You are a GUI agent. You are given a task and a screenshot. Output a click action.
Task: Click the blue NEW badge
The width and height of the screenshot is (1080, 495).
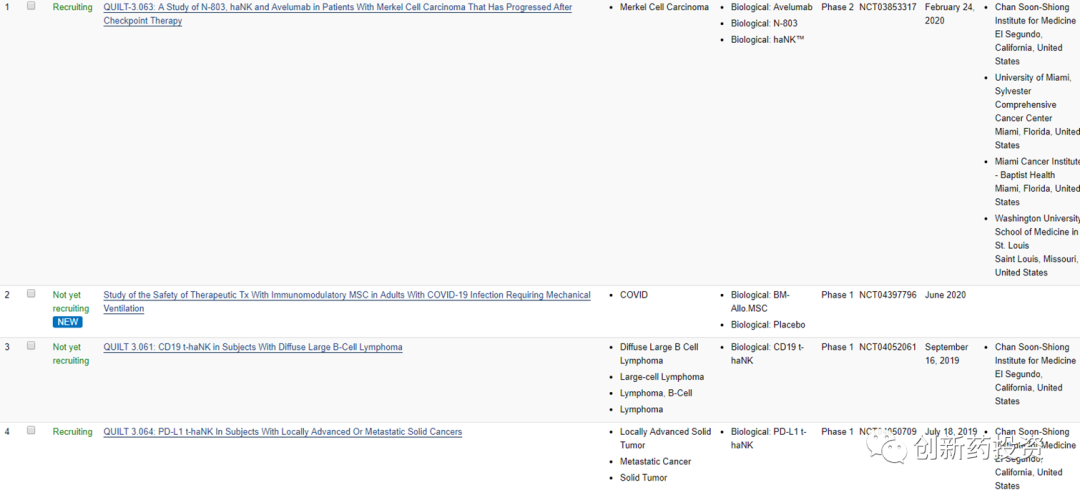coord(68,322)
